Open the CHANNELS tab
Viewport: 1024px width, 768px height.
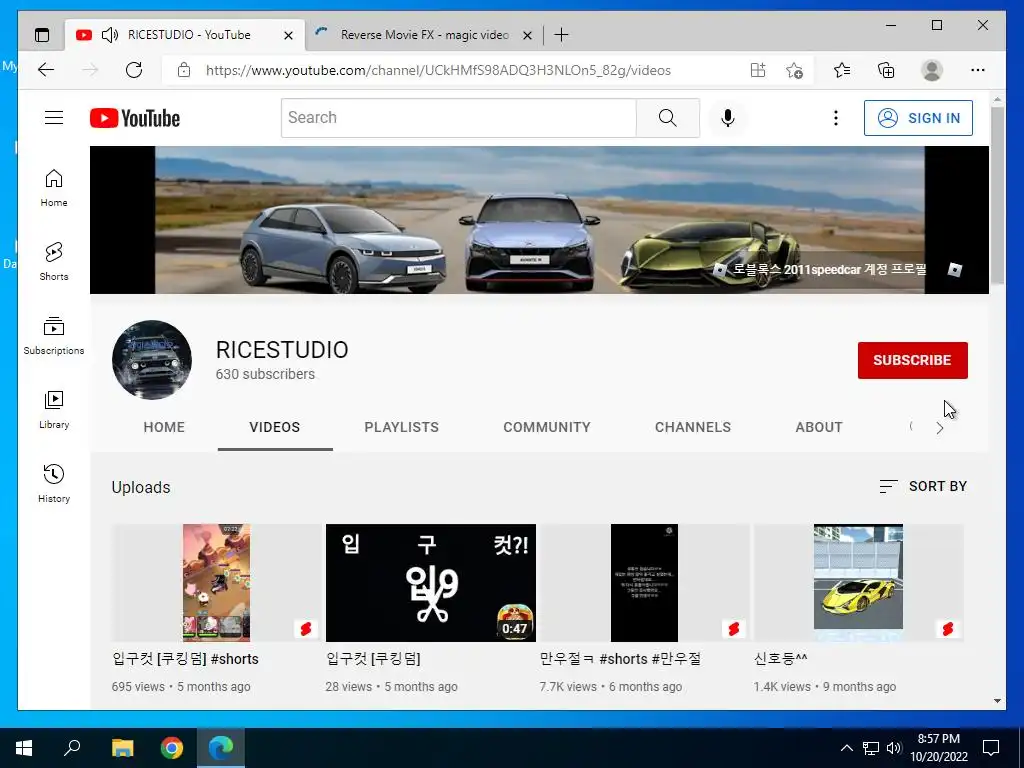pyautogui.click(x=692, y=427)
